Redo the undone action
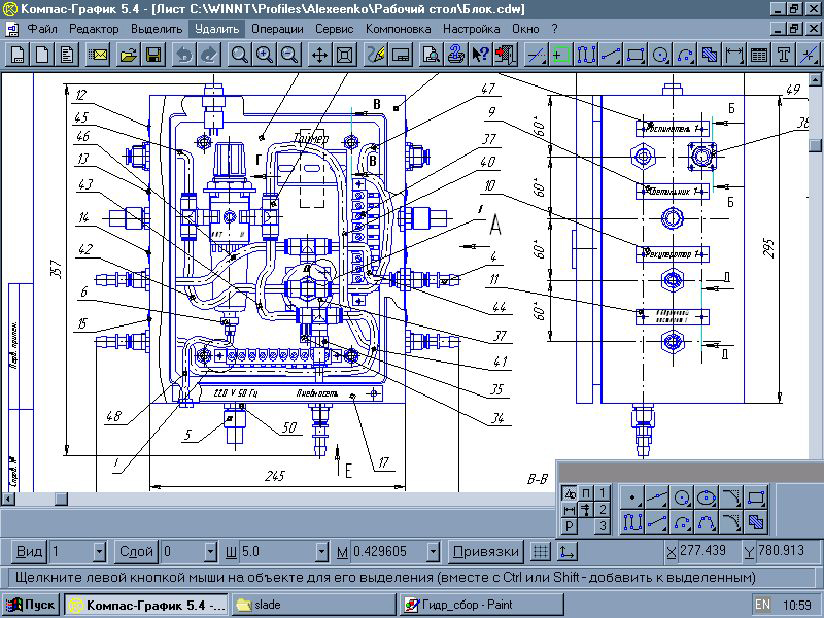The image size is (824, 618). [209, 55]
